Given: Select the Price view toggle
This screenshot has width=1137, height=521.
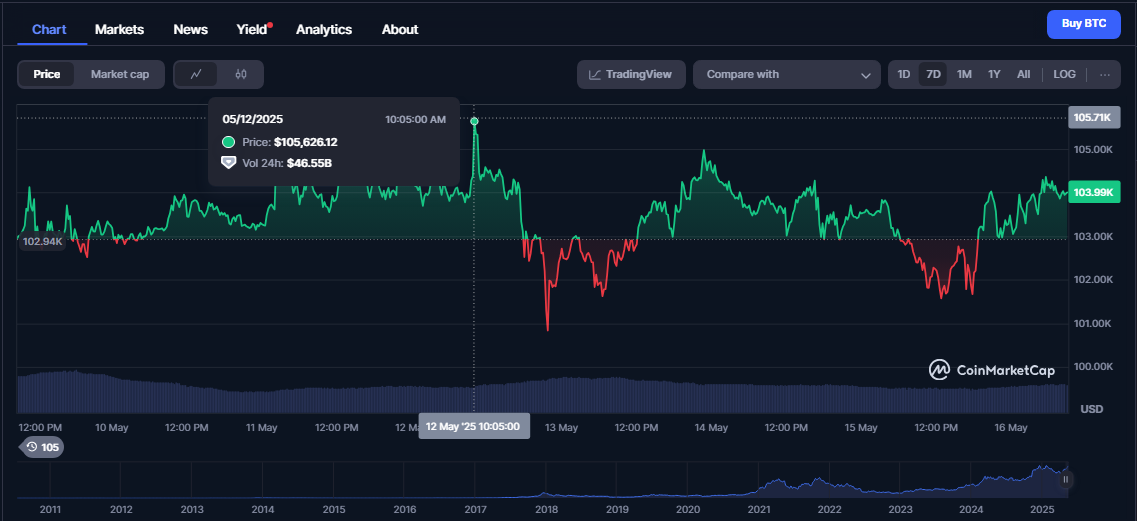Looking at the screenshot, I should point(46,74).
